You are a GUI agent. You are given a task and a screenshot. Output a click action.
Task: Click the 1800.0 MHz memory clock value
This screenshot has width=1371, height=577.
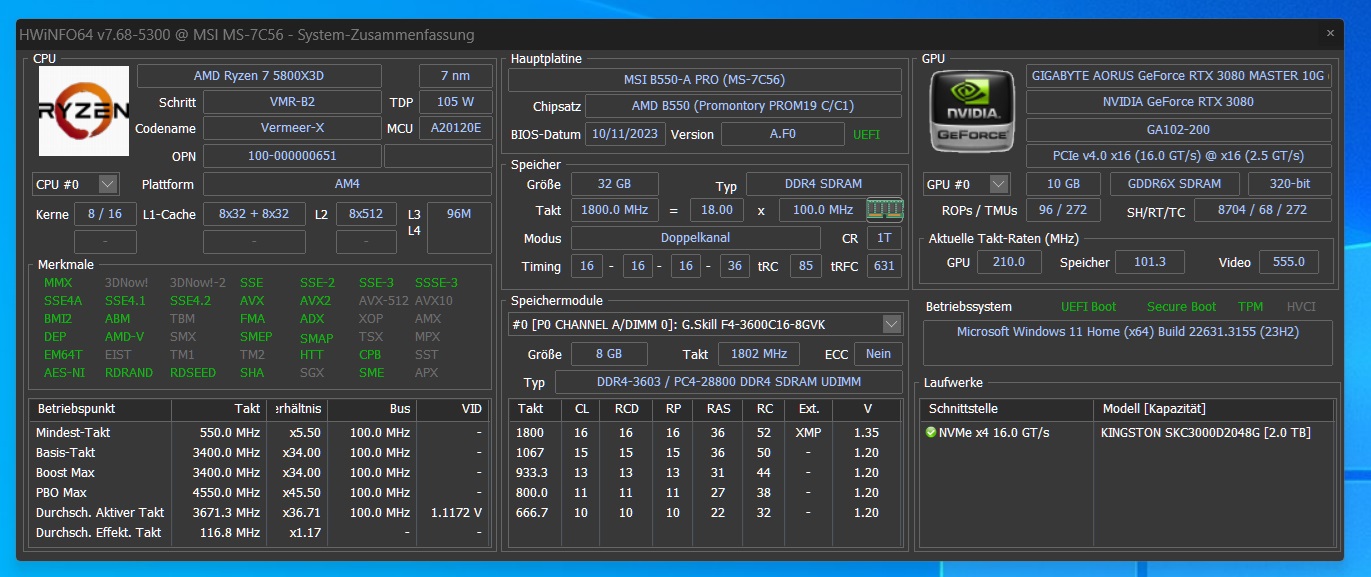click(614, 210)
